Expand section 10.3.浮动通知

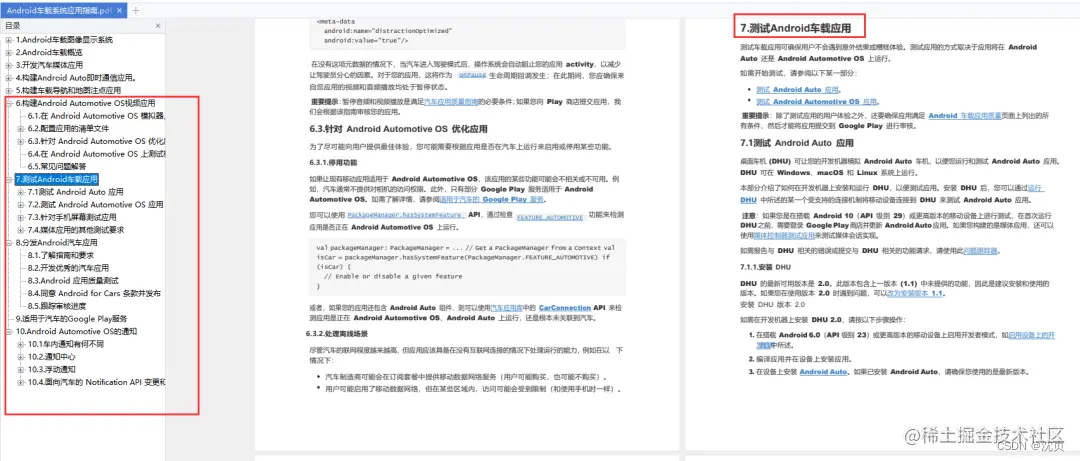click(21, 369)
